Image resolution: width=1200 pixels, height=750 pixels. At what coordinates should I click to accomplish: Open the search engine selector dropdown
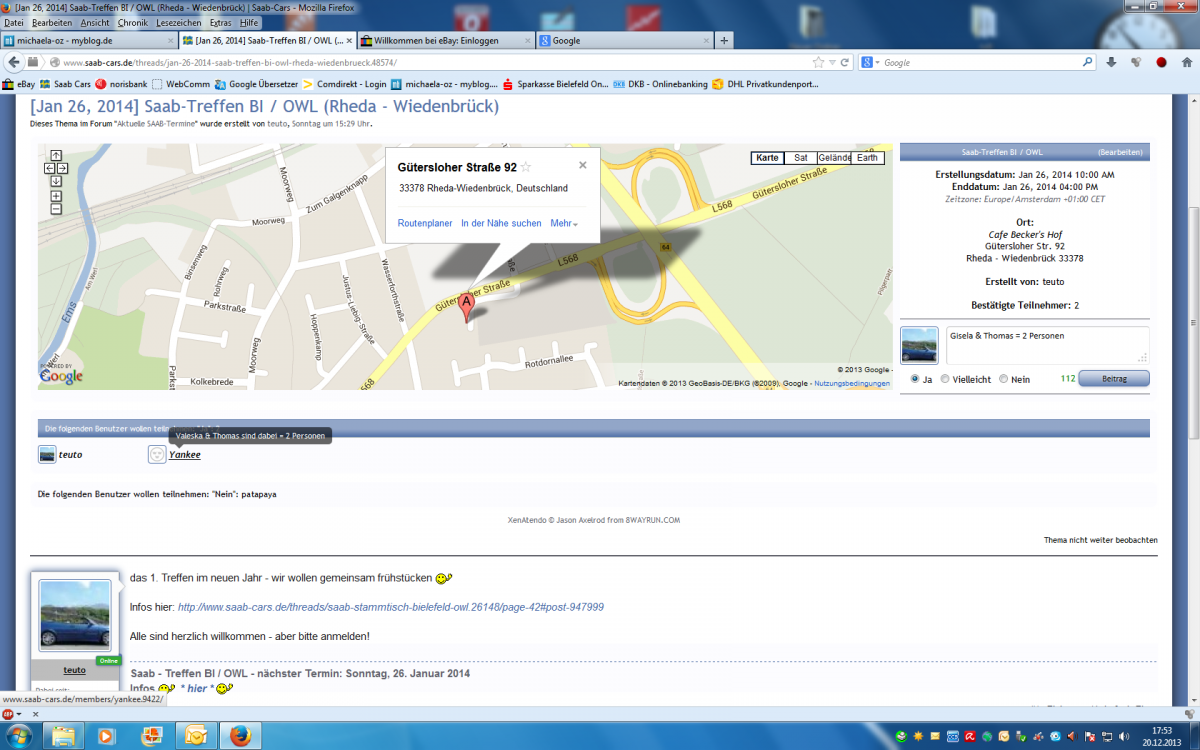871,62
